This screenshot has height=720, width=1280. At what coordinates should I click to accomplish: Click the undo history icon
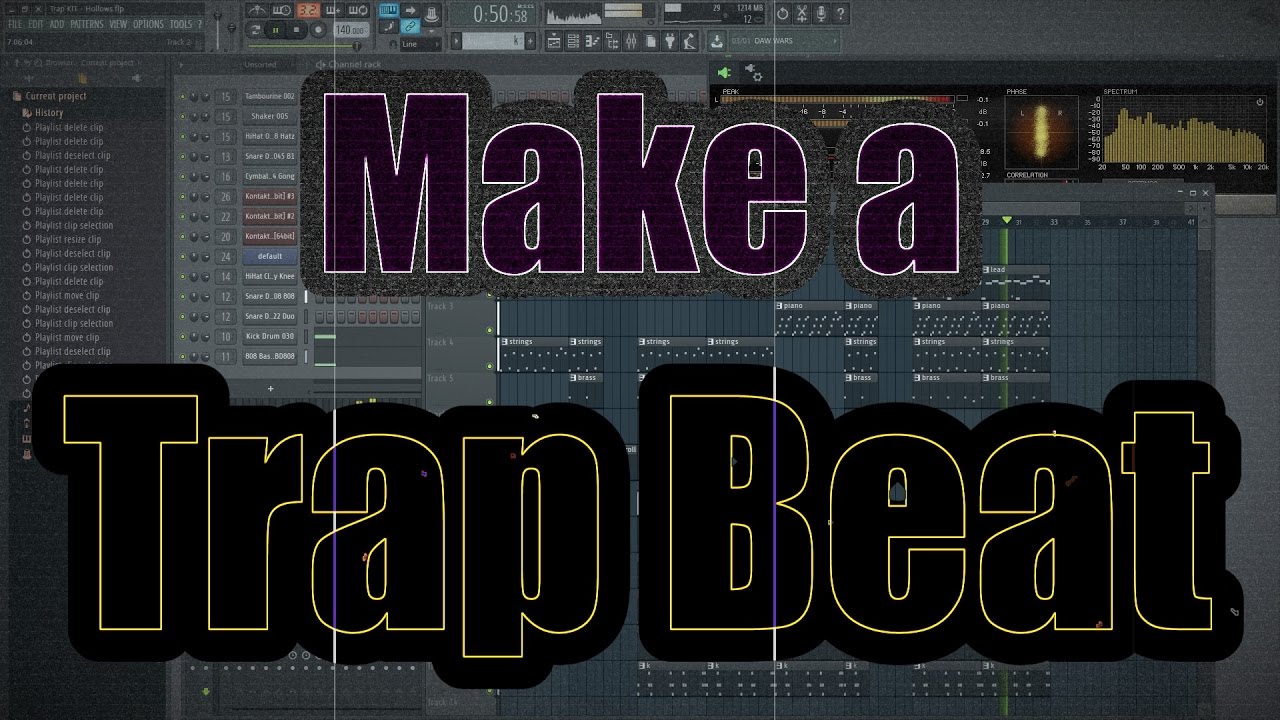click(x=782, y=14)
